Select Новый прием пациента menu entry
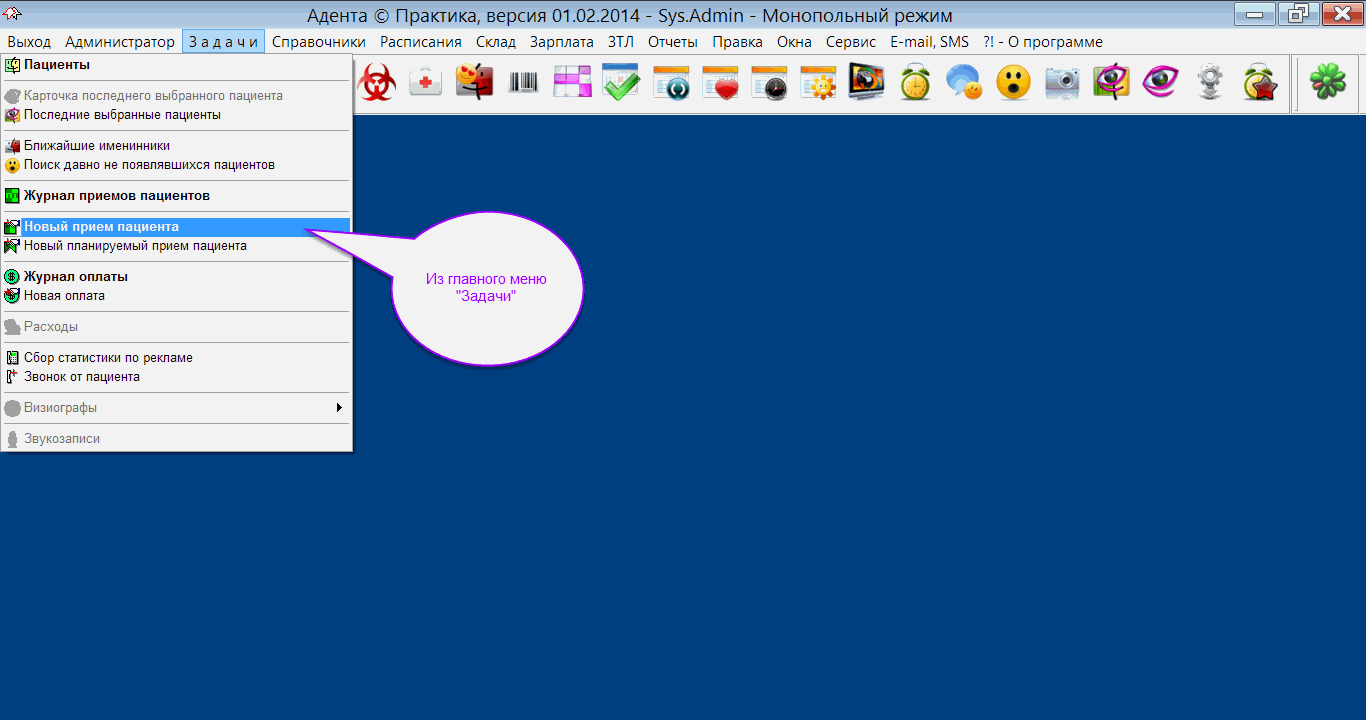The width and height of the screenshot is (1366, 720). coord(101,227)
